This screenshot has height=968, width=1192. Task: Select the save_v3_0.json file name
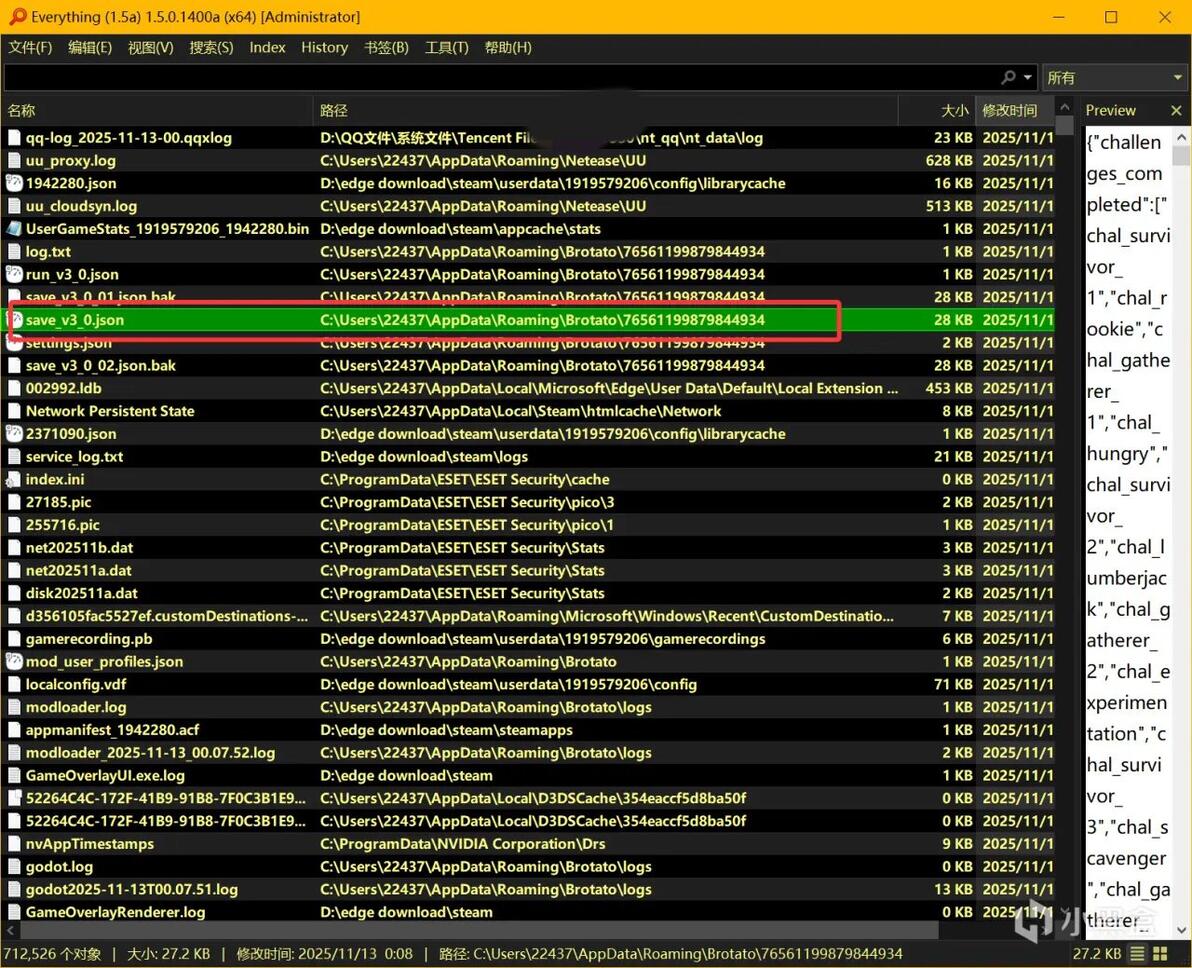pyautogui.click(x=74, y=320)
